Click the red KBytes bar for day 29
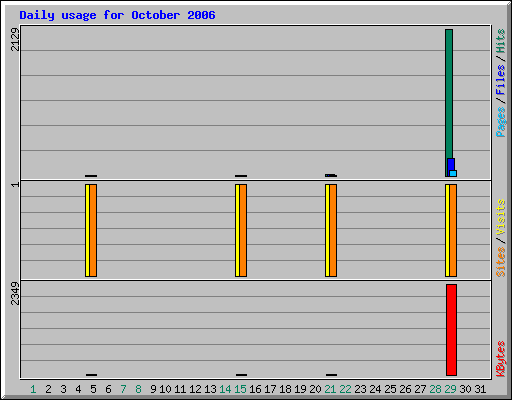This screenshot has height=400, width=512. pyautogui.click(x=451, y=330)
